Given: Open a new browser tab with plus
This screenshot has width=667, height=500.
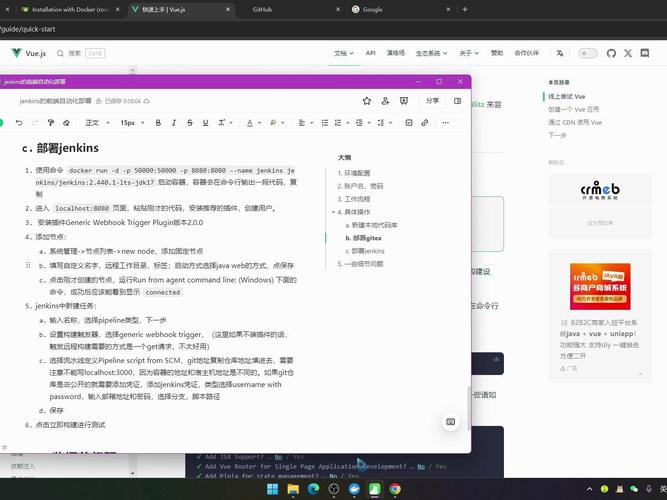Looking at the screenshot, I should pyautogui.click(x=465, y=9).
